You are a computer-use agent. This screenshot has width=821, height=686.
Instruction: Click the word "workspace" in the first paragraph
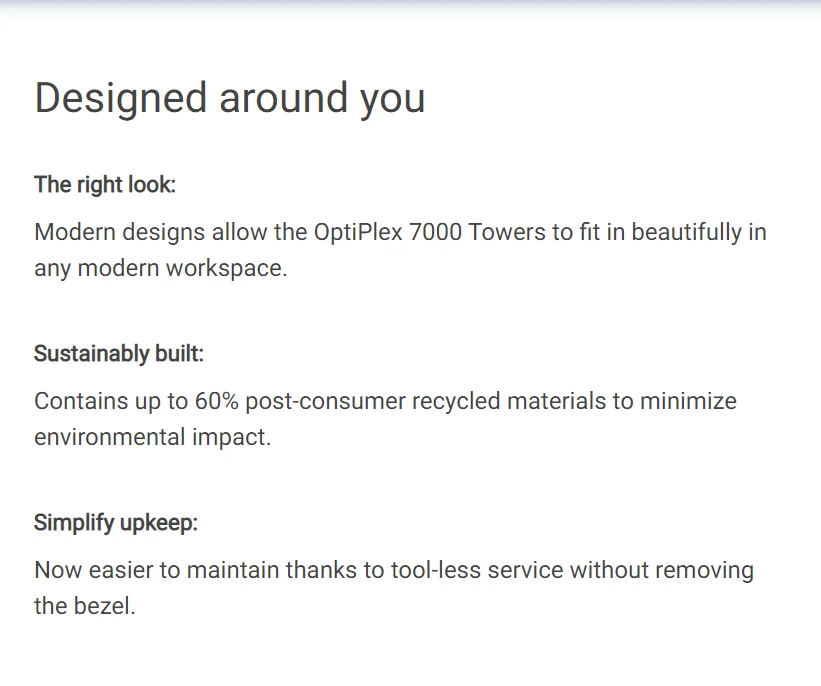click(218, 269)
